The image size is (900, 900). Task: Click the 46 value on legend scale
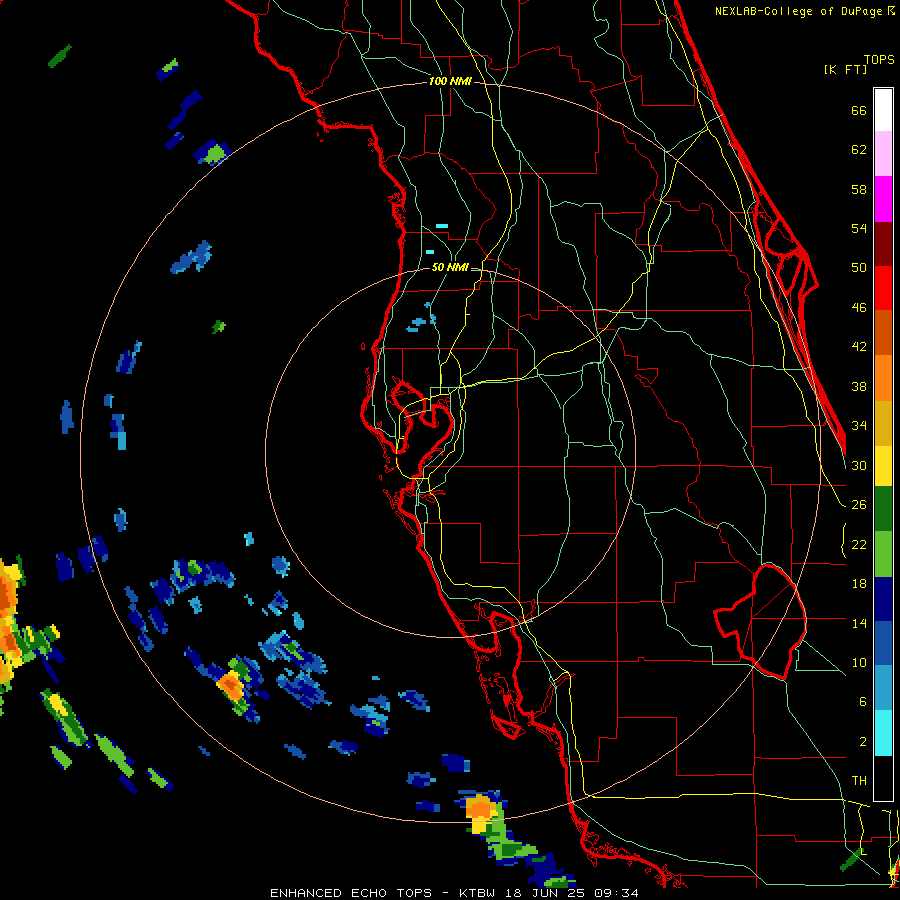pos(859,307)
